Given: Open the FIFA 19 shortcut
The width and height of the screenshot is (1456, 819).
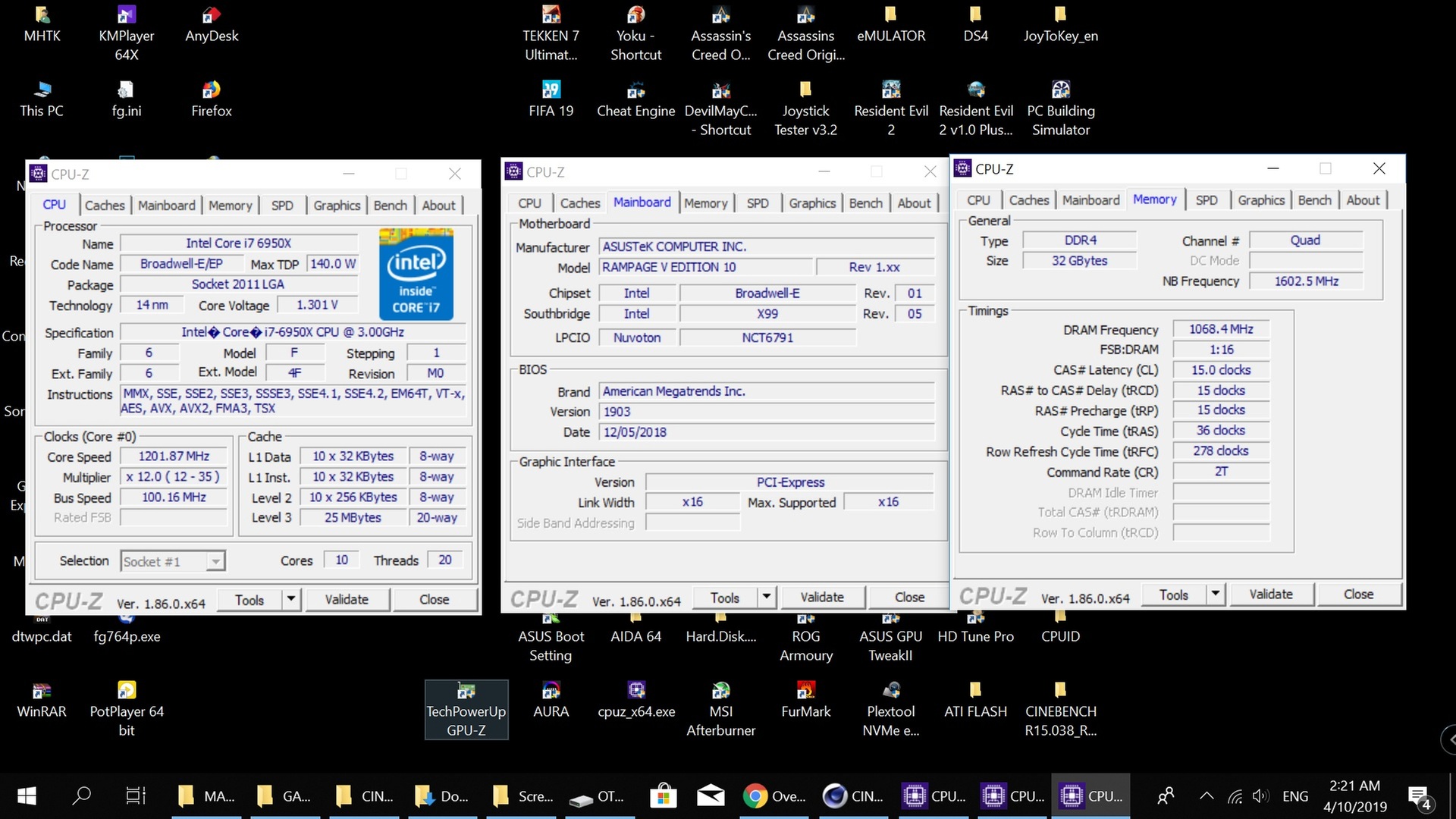Looking at the screenshot, I should (551, 100).
